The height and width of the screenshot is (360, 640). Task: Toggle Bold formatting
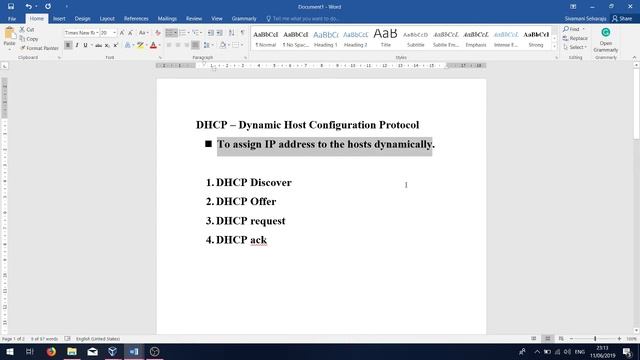[68, 45]
